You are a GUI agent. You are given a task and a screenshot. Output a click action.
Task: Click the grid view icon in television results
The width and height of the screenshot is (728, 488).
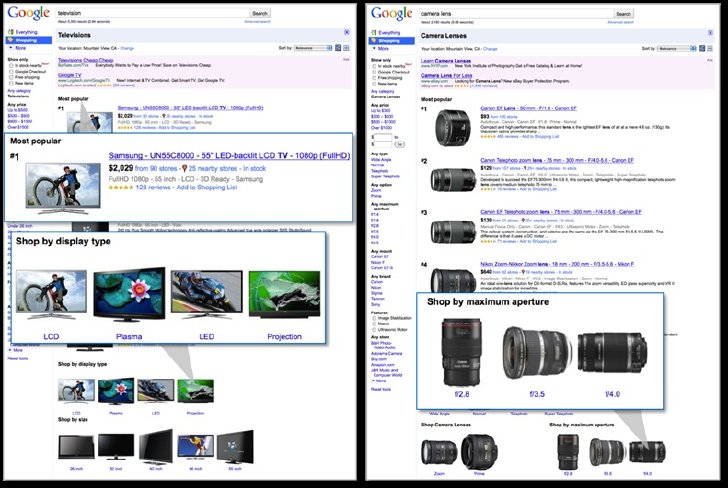pyautogui.click(x=346, y=48)
